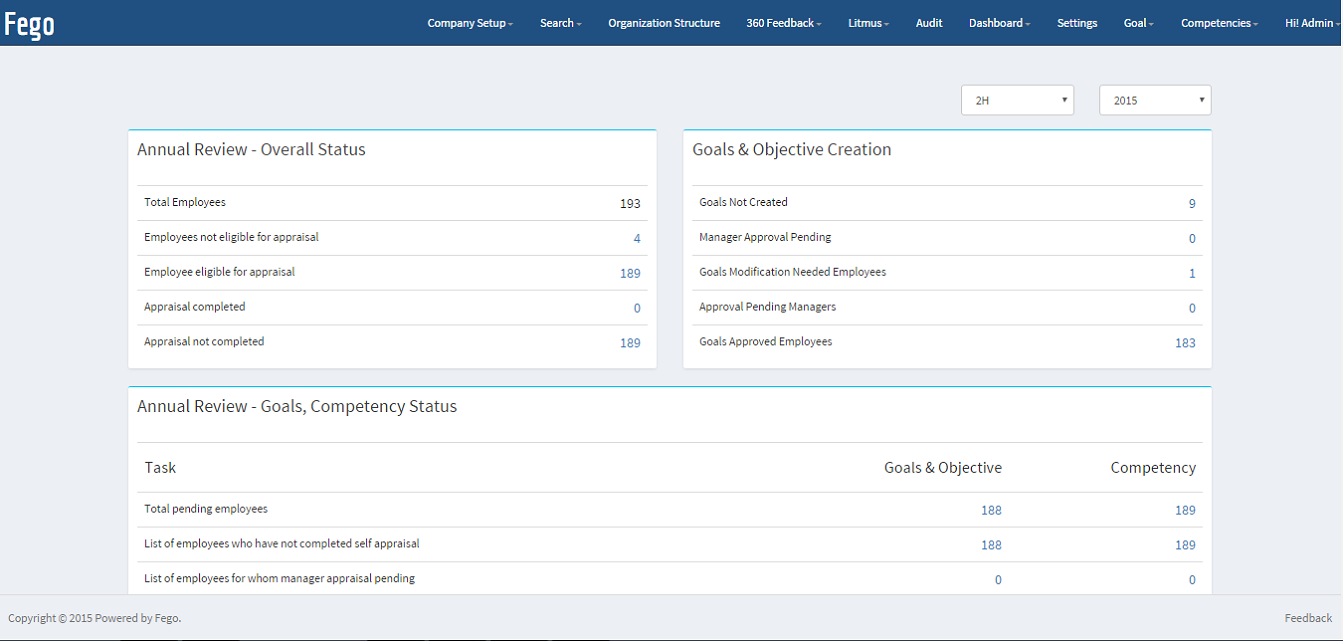Screen dimensions: 1343x641
Task: Click the Feedback link in footer
Action: tap(1308, 618)
